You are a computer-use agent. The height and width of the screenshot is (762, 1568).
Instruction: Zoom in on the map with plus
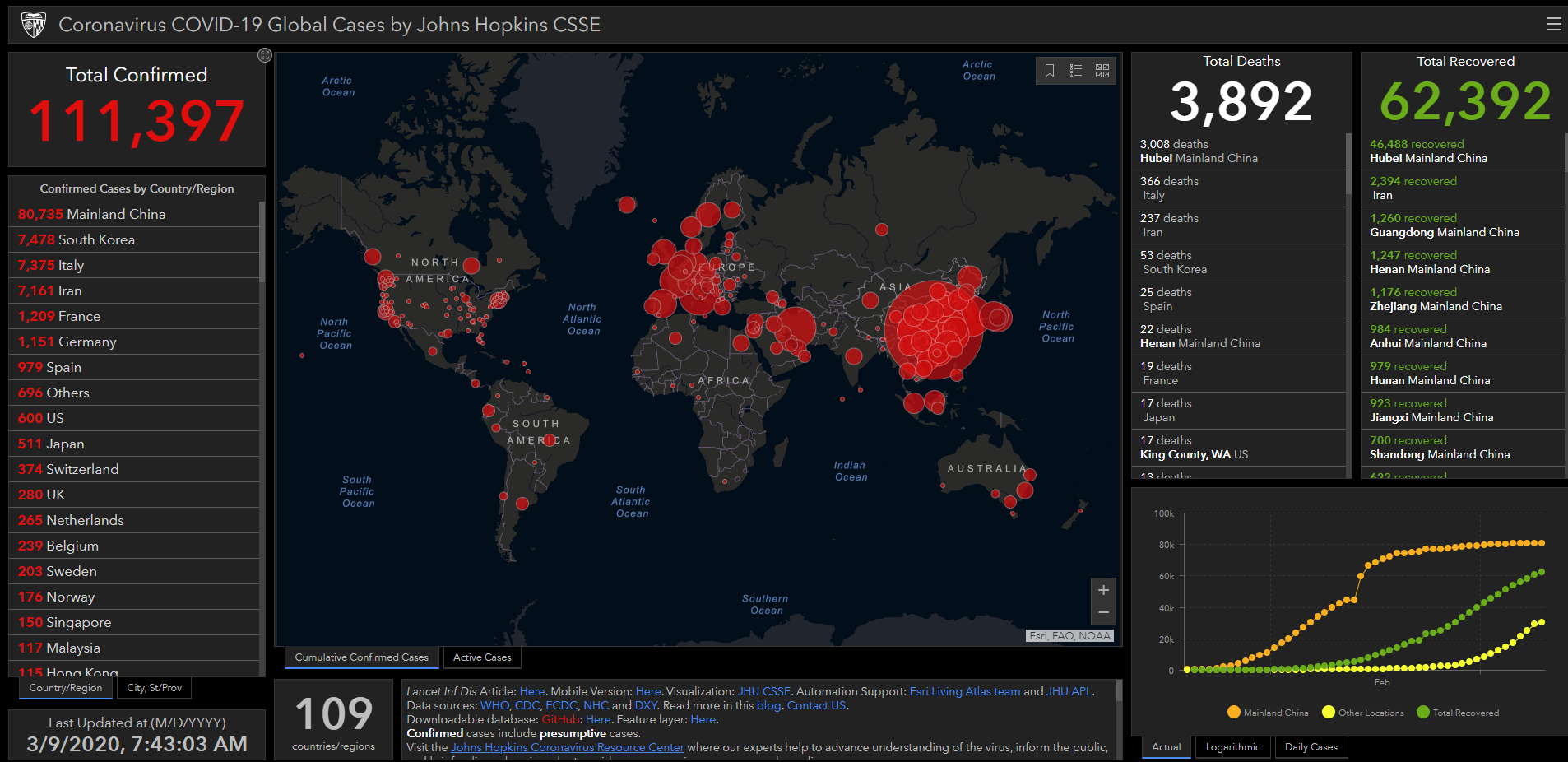tap(1104, 590)
